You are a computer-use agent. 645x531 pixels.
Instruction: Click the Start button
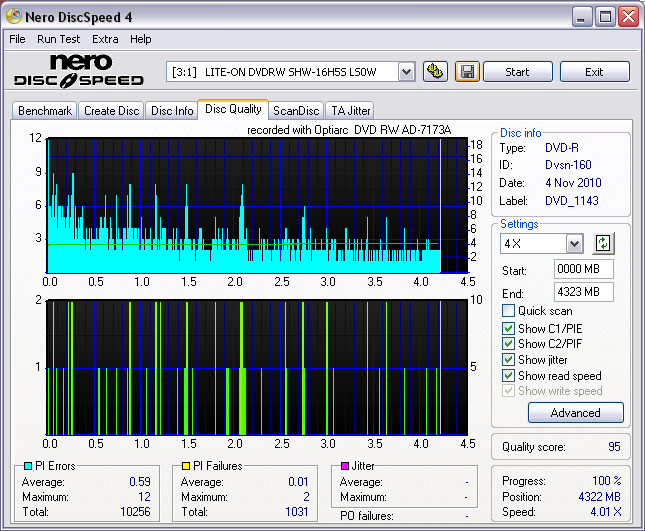coord(517,72)
